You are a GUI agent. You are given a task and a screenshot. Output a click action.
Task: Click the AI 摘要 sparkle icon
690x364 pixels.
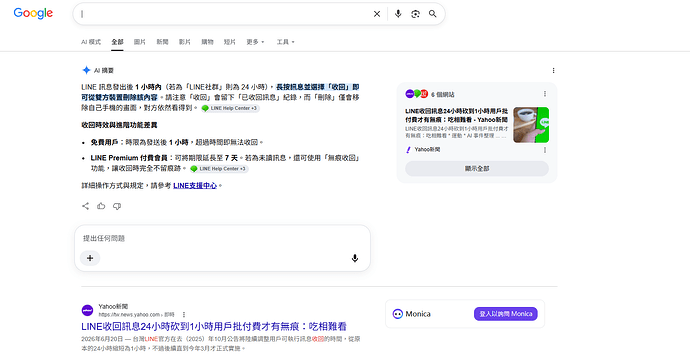(86, 70)
